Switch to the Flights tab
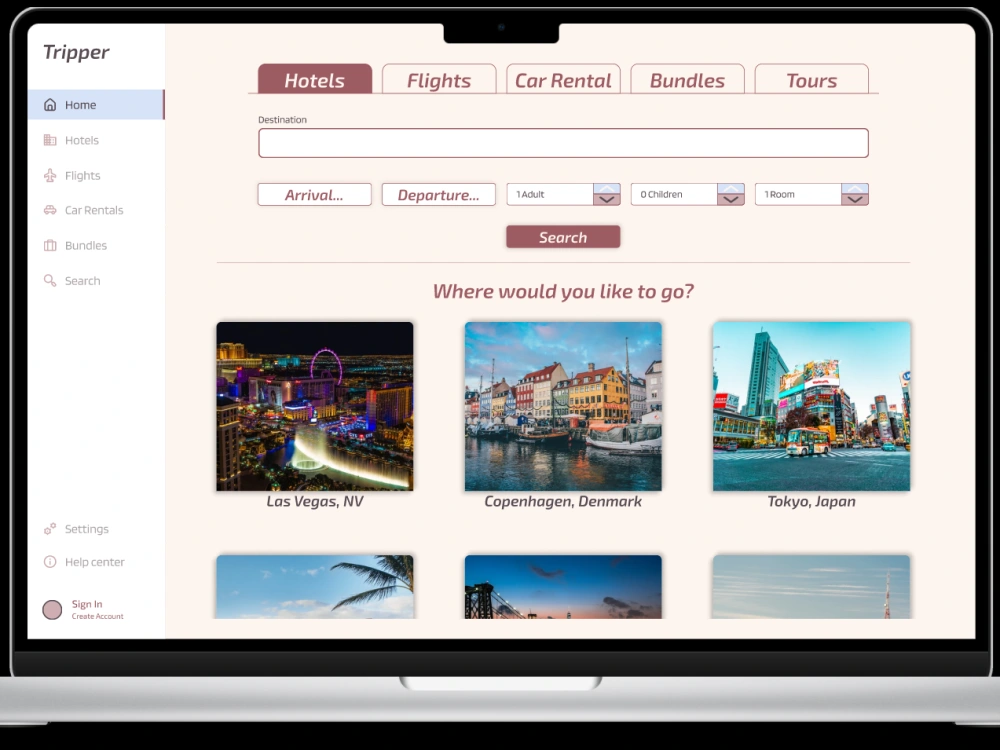1000x750 pixels. (x=439, y=79)
